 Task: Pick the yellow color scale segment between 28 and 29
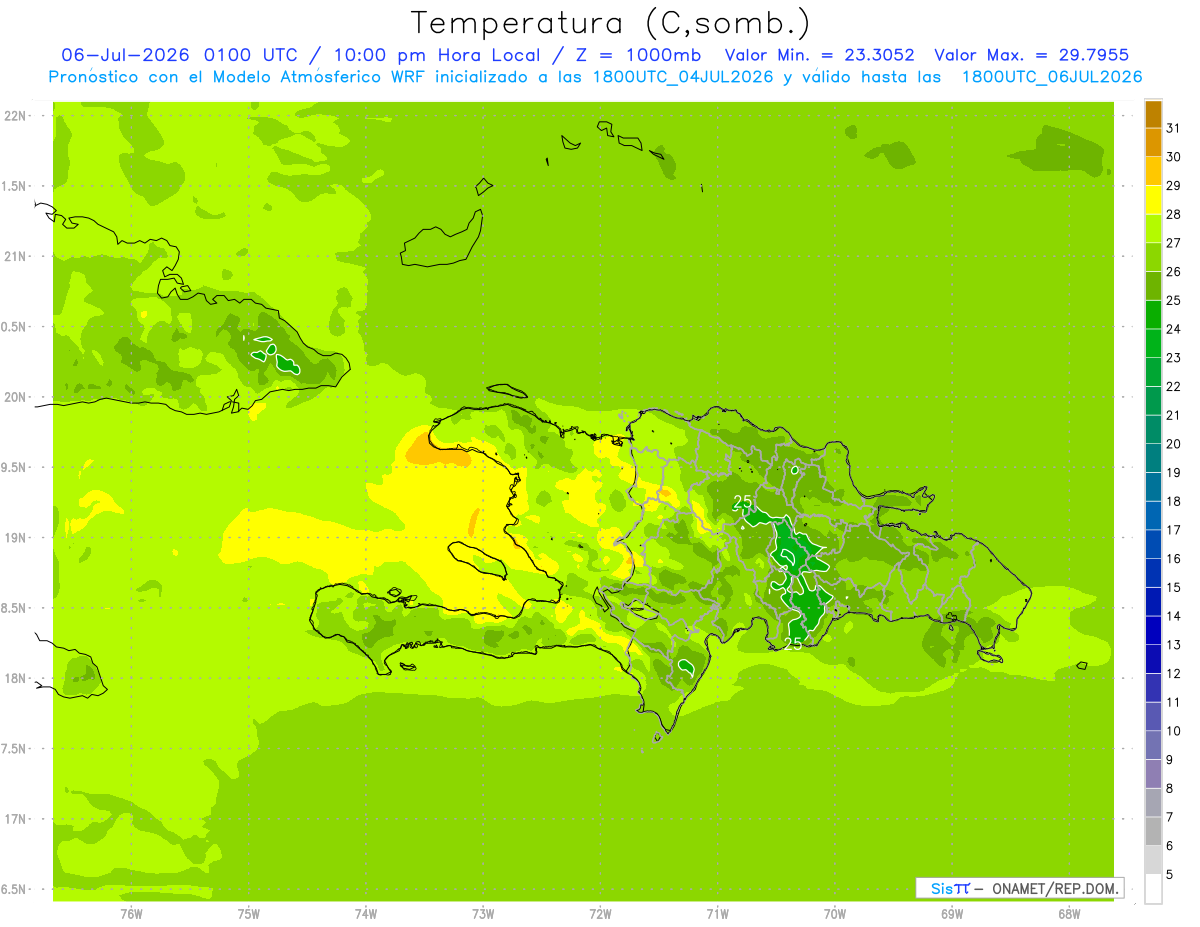tap(1153, 200)
